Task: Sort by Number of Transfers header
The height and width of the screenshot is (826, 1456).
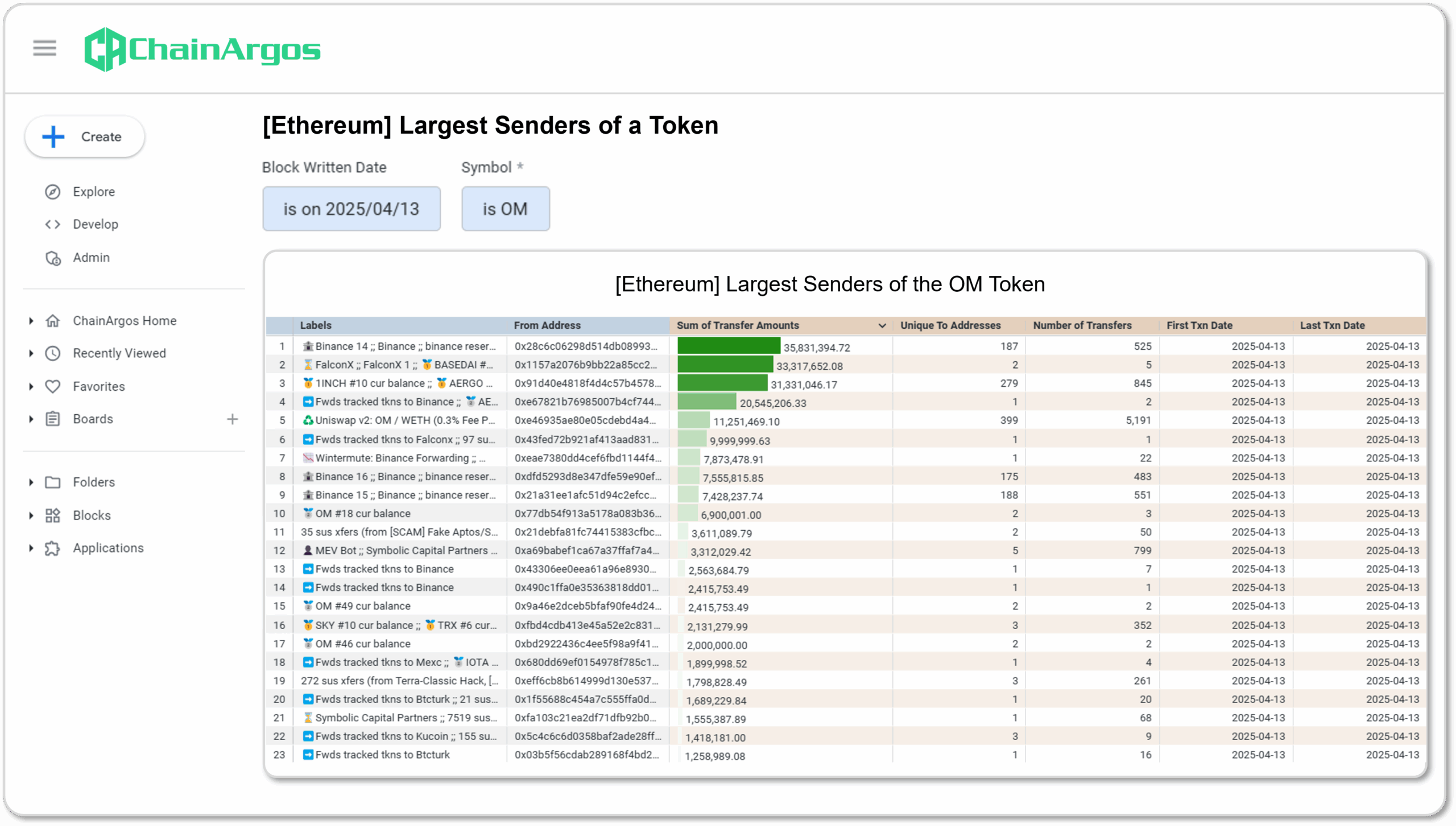Action: (1082, 325)
